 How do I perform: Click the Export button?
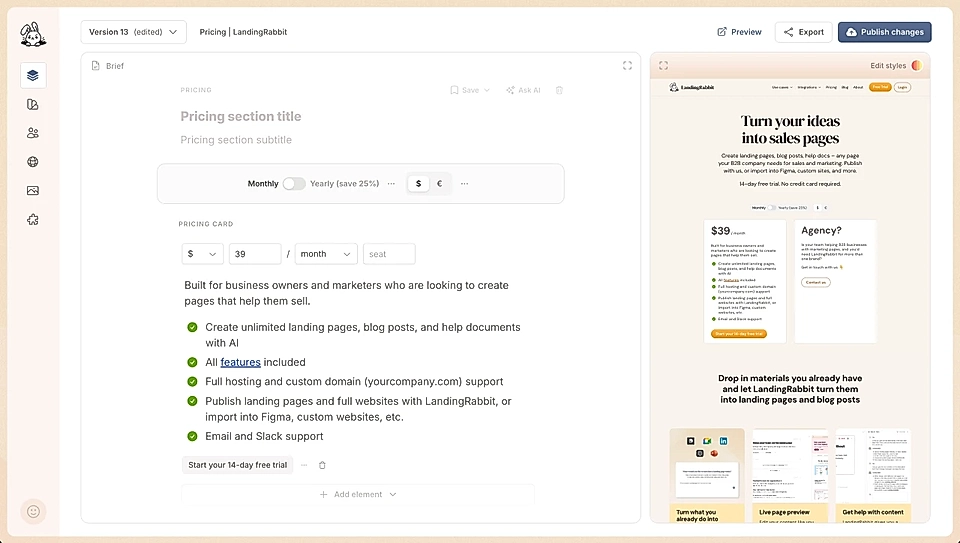tap(803, 32)
